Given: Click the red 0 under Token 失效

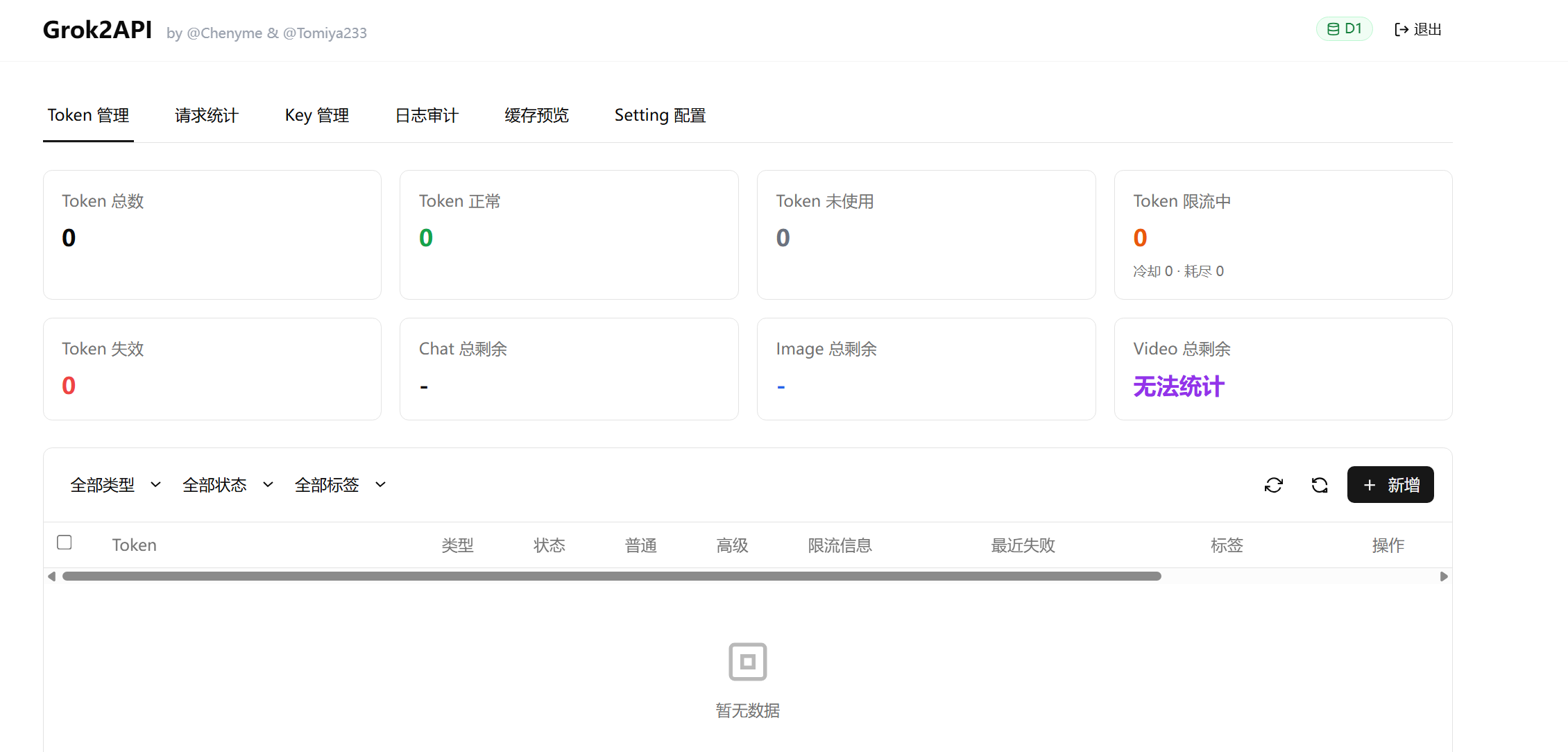Looking at the screenshot, I should pyautogui.click(x=69, y=386).
